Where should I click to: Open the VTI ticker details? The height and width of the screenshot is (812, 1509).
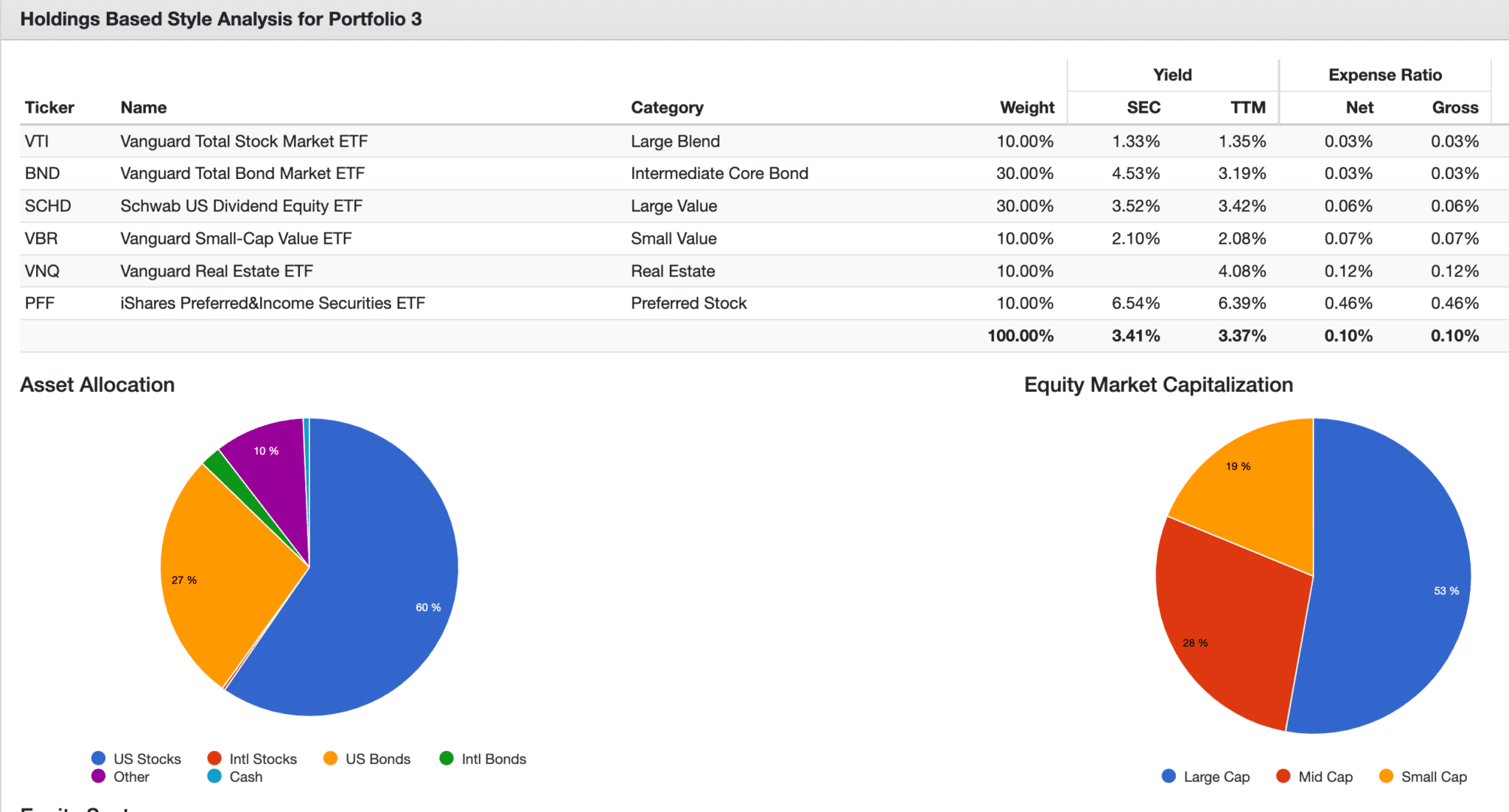pyautogui.click(x=39, y=141)
